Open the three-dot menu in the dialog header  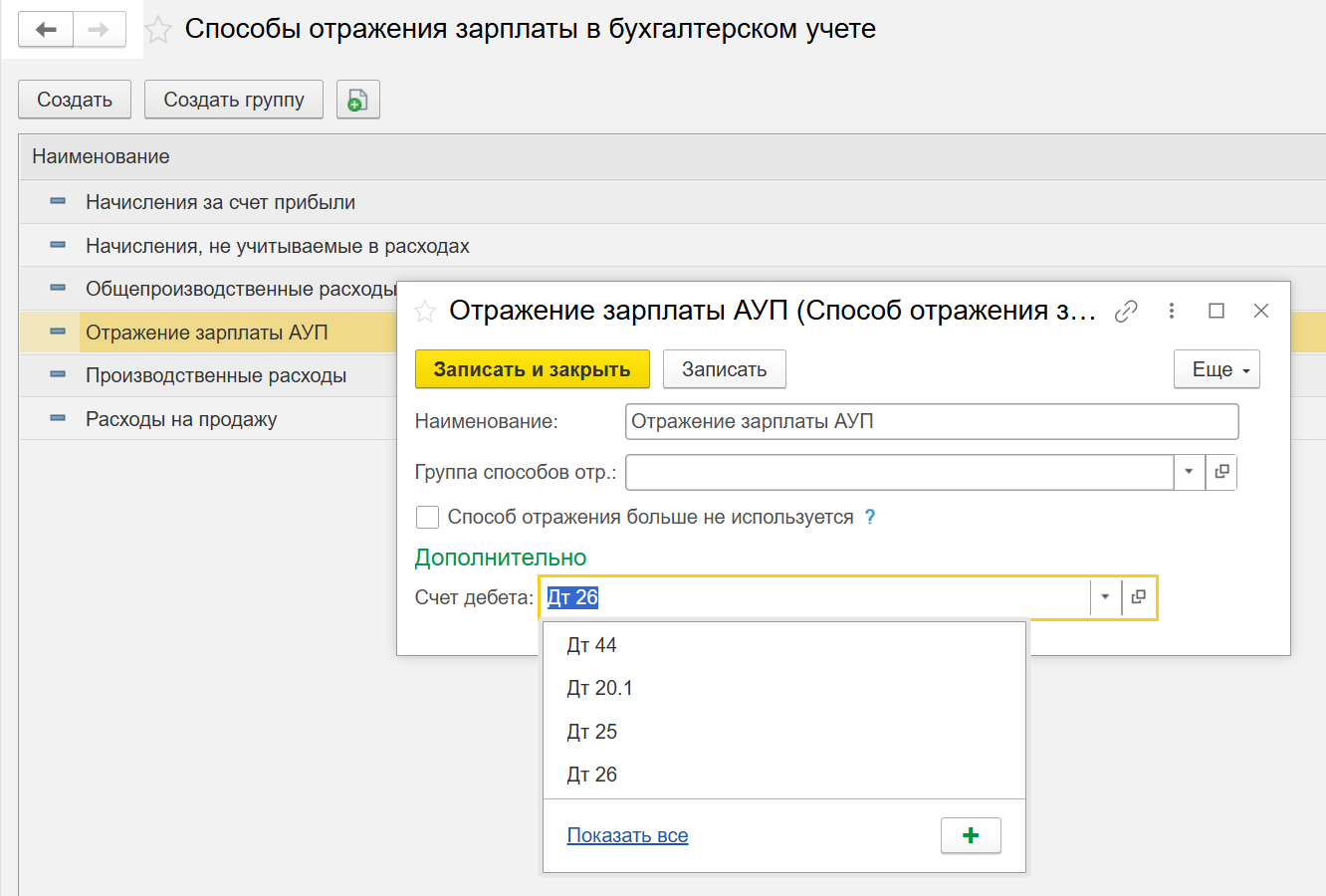tap(1172, 312)
